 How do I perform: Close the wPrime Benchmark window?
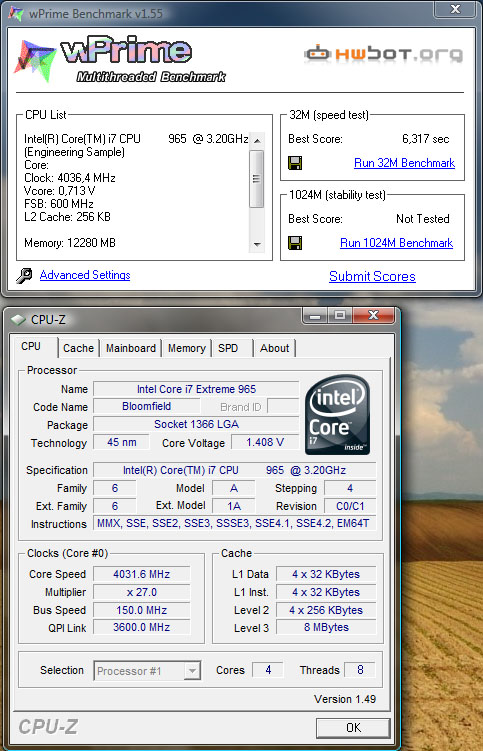[x=455, y=9]
